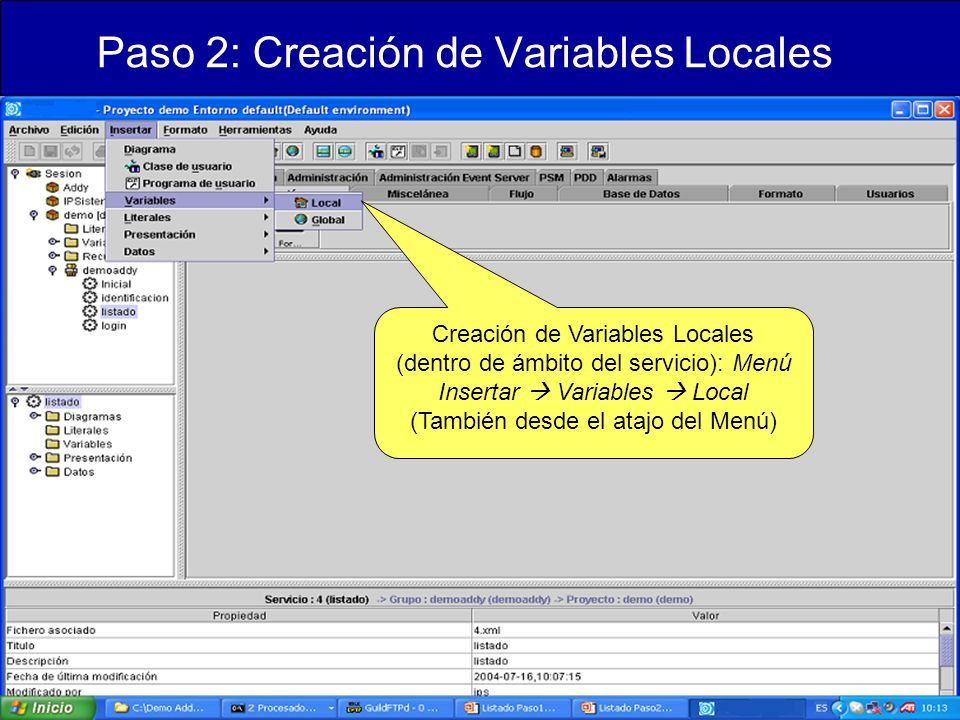The height and width of the screenshot is (720, 960).
Task: Click the folder icon beside Literales in lower tree
Action: [x=53, y=430]
